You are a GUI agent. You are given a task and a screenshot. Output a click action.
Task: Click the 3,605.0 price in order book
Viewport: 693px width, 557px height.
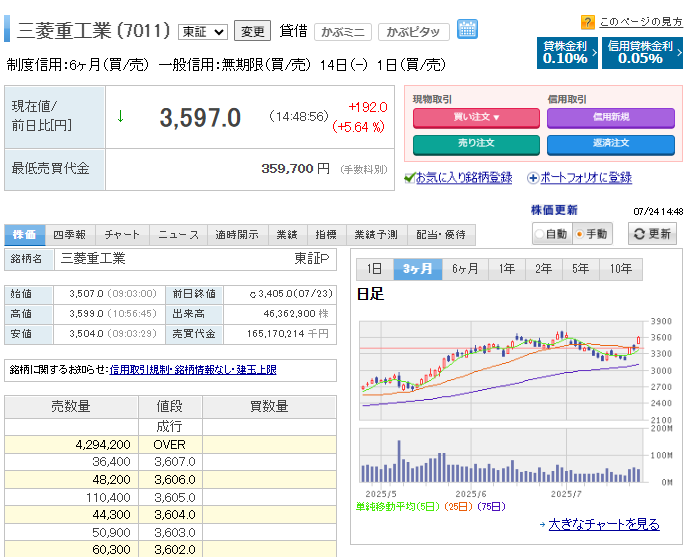pos(175,498)
